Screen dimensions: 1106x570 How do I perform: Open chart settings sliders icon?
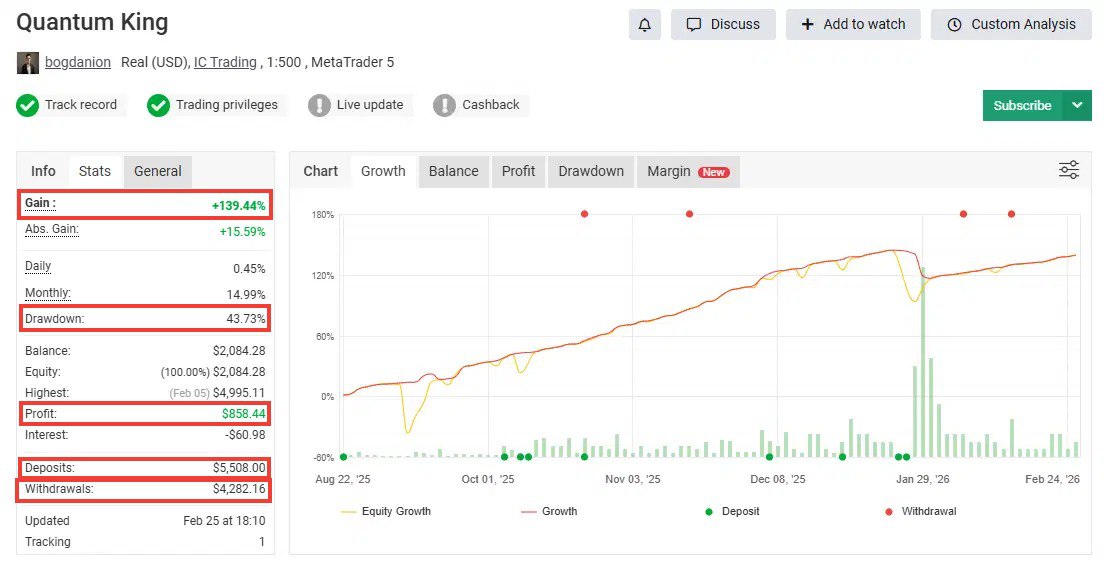(1069, 170)
